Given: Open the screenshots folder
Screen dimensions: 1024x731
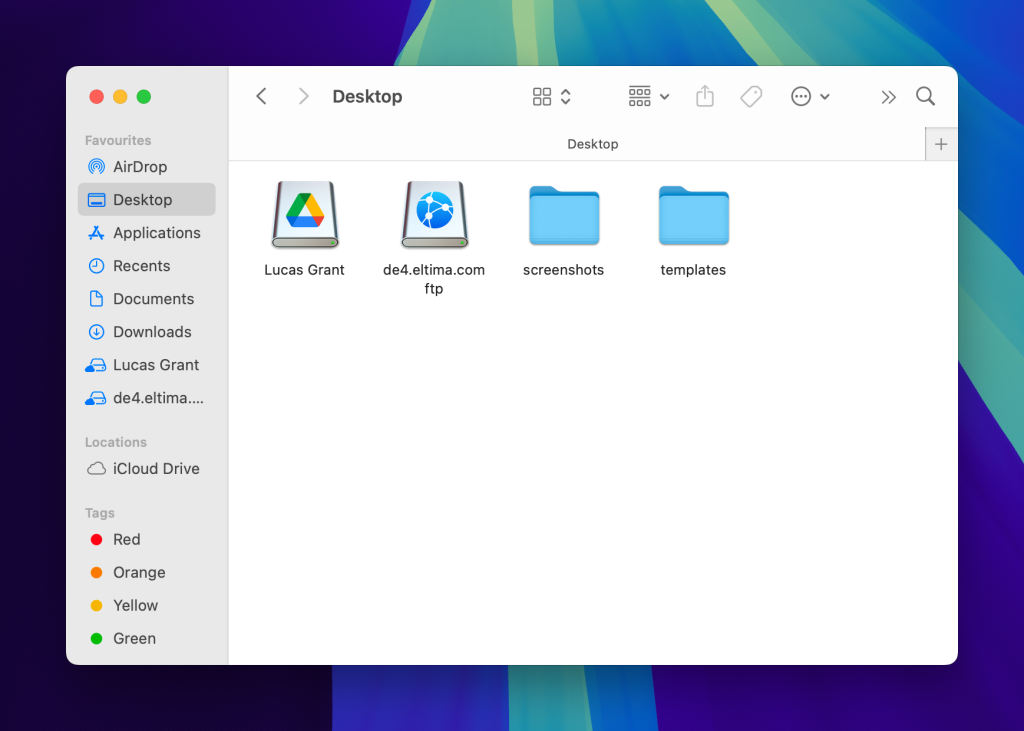Looking at the screenshot, I should tap(563, 215).
